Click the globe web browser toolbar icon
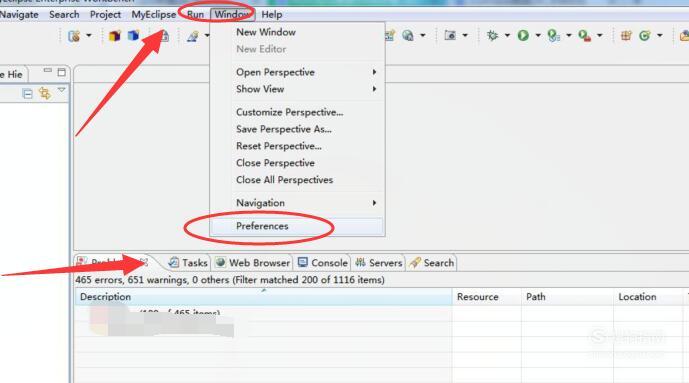The image size is (689, 383). point(408,36)
